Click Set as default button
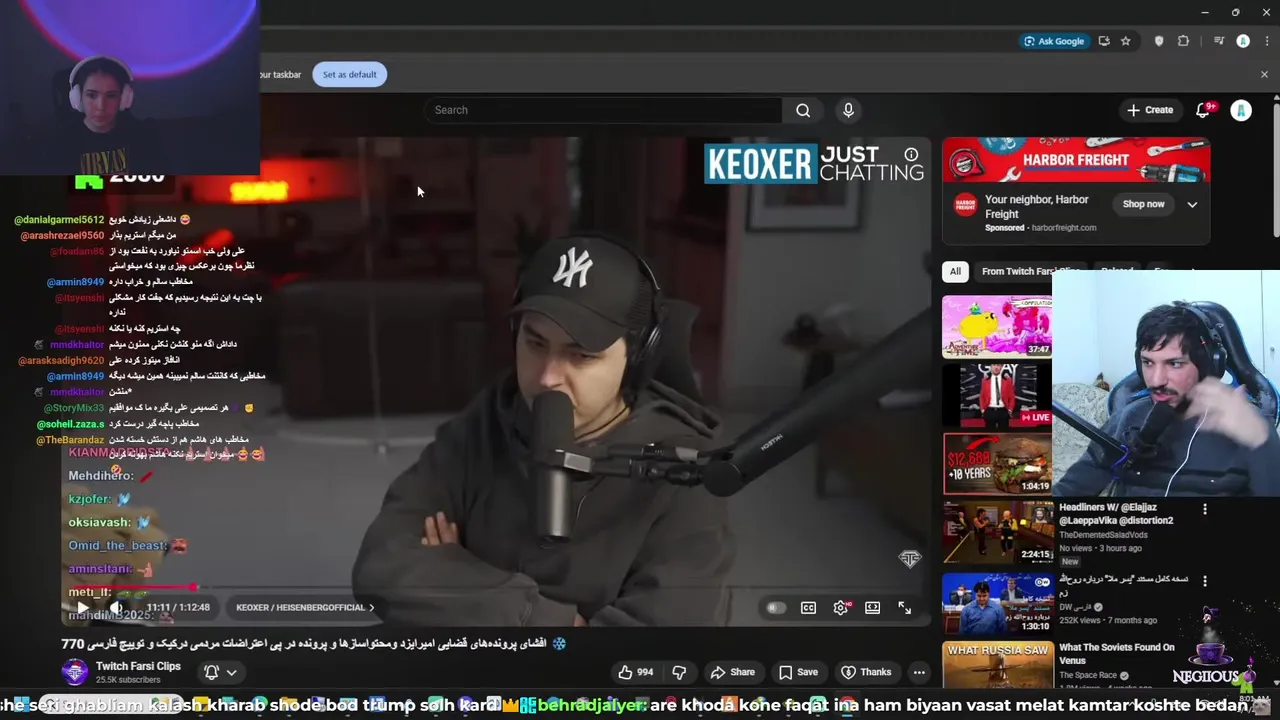The width and height of the screenshot is (1280, 720). 349,74
